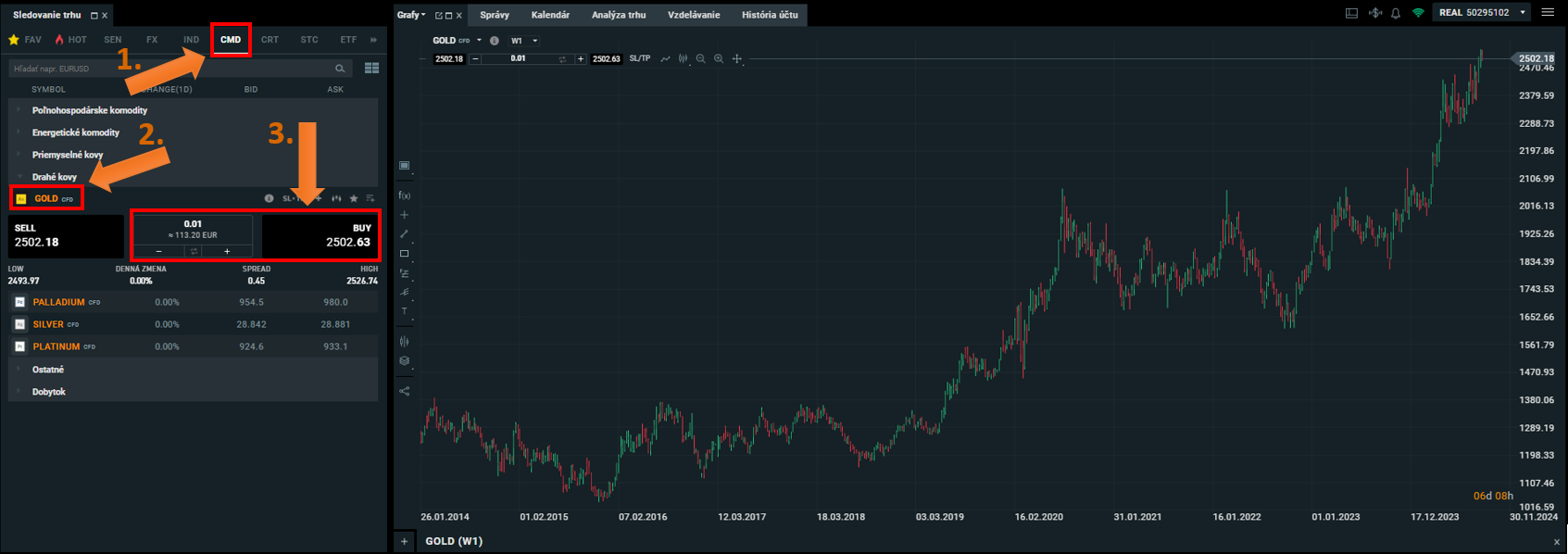Screen dimensions: 1568x554
Task: Toggle crosshair cursor on chart toolbar
Action: (737, 58)
